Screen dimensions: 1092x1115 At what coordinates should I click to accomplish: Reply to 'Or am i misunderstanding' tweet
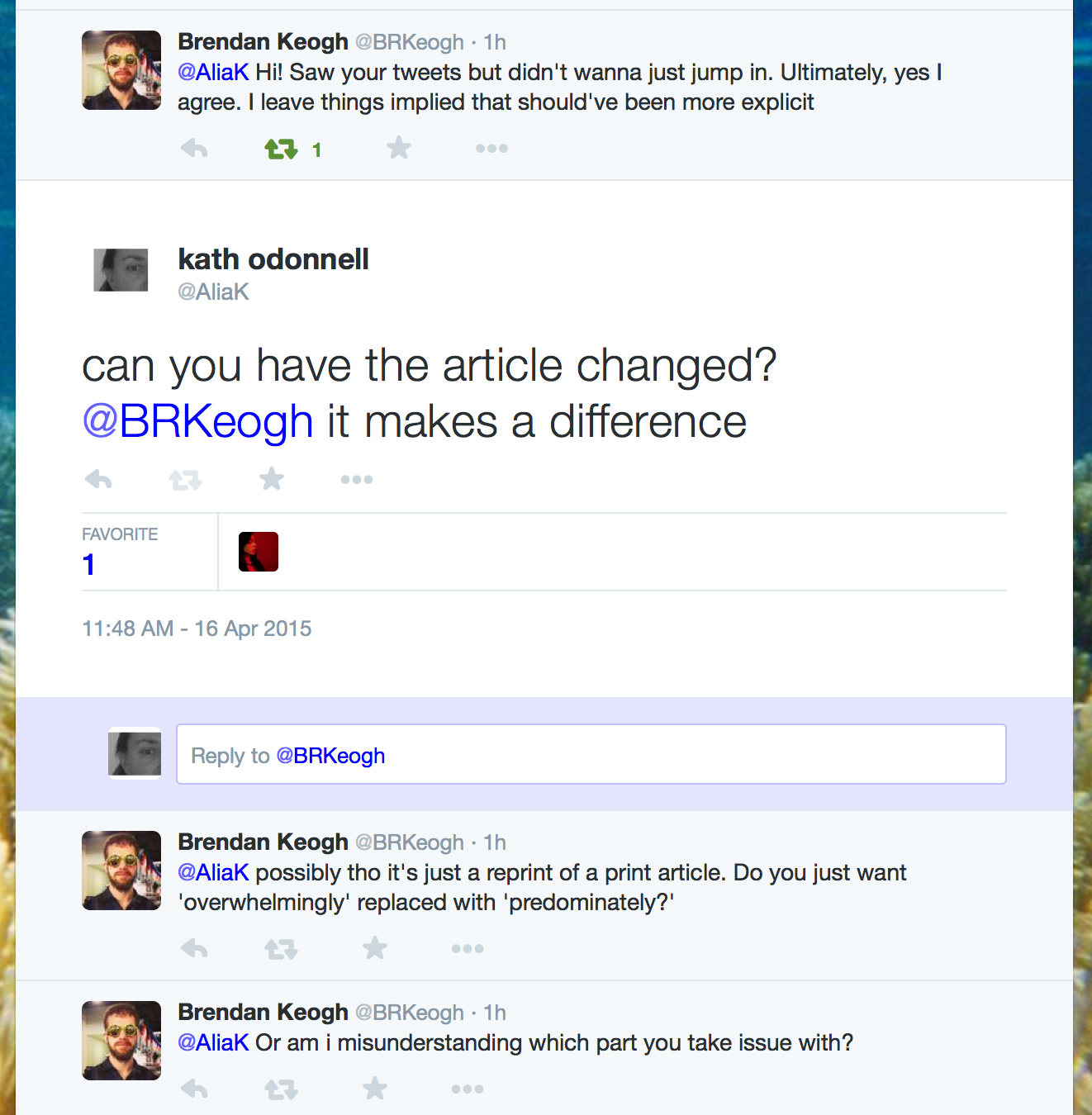(194, 1089)
